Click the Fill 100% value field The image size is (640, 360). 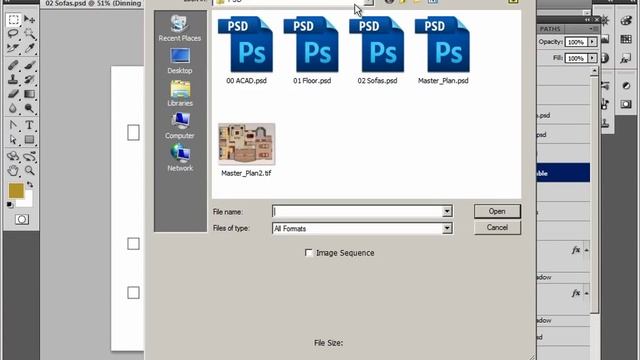(576, 58)
